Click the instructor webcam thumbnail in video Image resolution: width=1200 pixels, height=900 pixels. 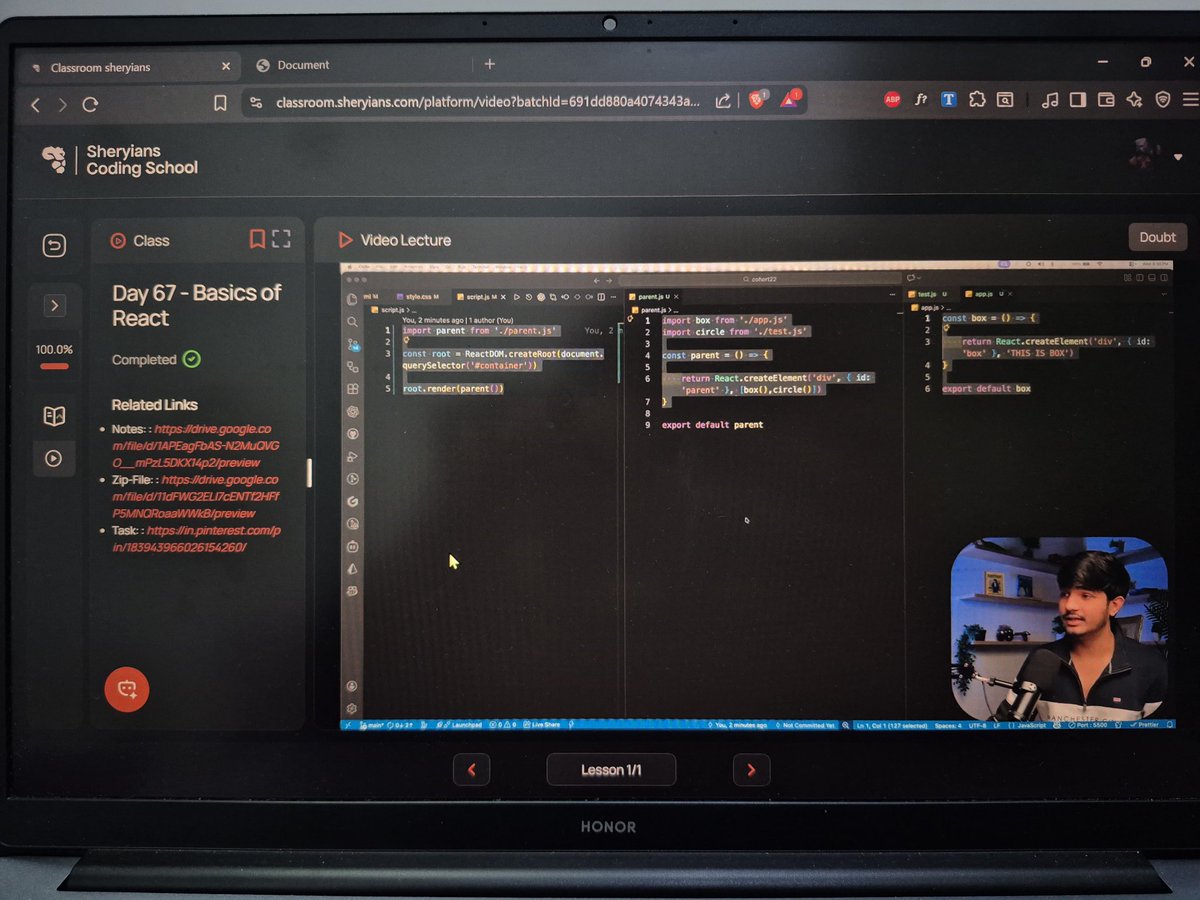[1058, 628]
